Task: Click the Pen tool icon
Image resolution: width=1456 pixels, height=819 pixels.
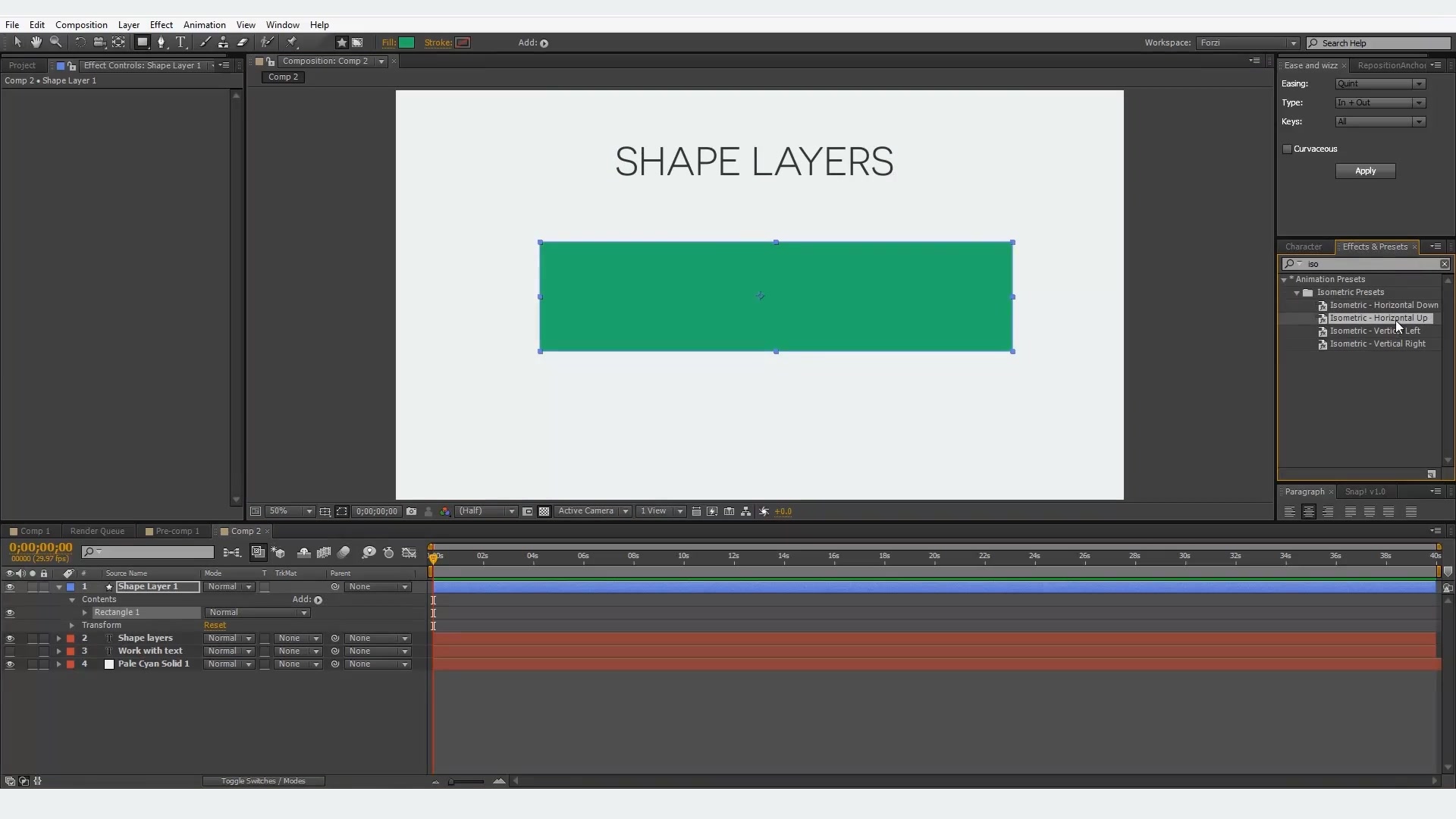Action: (162, 42)
